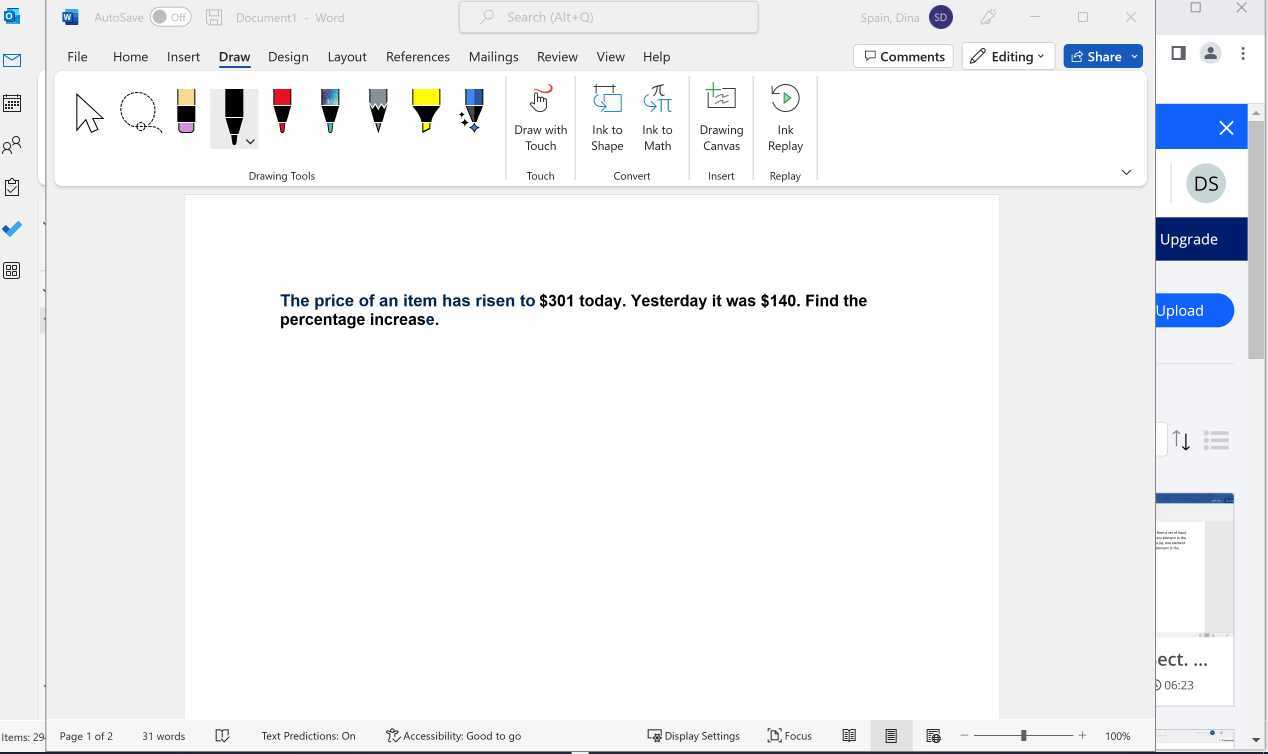This screenshot has height=754, width=1268.
Task: Switch to Web Layout view
Action: coord(933,736)
